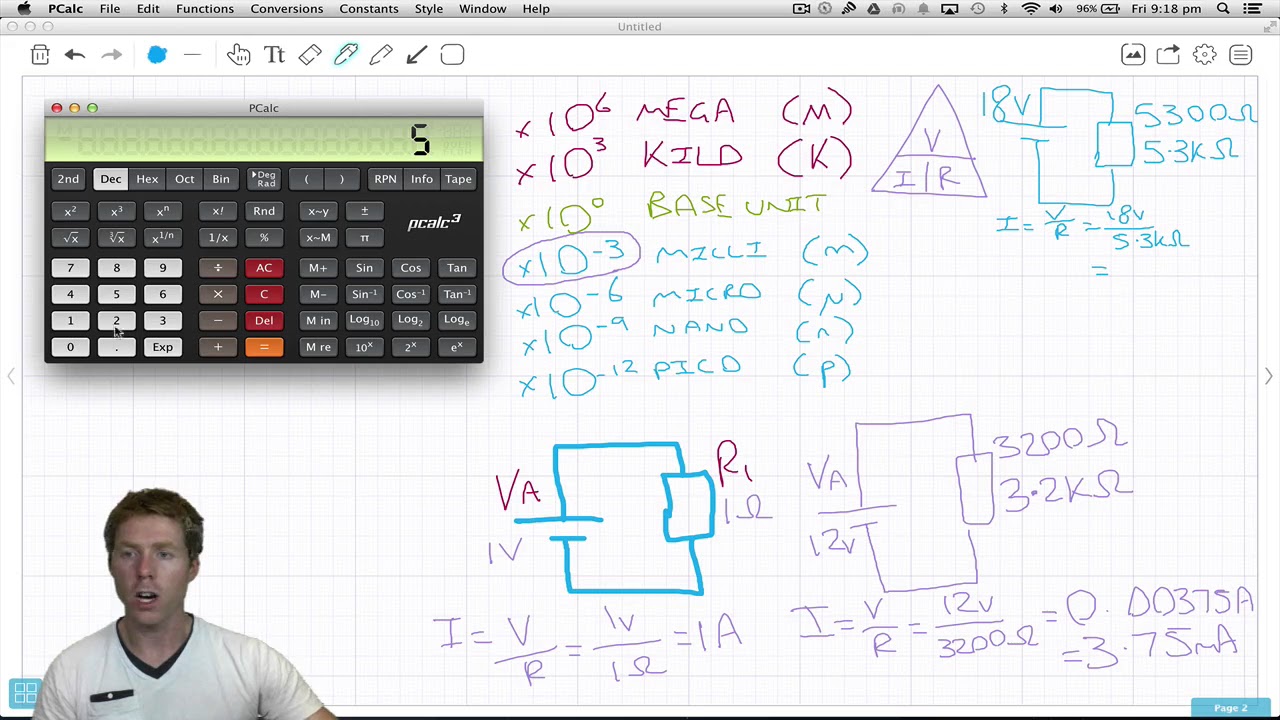Image resolution: width=1280 pixels, height=720 pixels.
Task: Switch PCalc to Bin mode
Action: pyautogui.click(x=221, y=179)
